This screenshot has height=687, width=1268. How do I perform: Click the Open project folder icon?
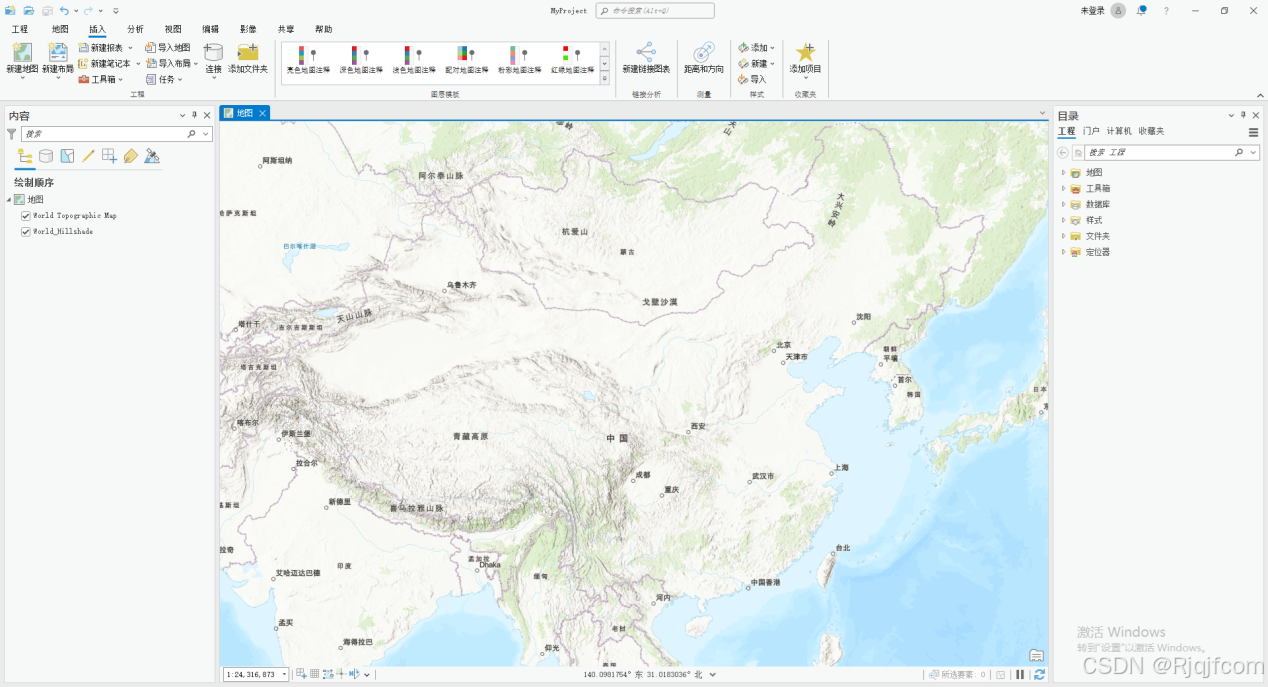click(28, 10)
